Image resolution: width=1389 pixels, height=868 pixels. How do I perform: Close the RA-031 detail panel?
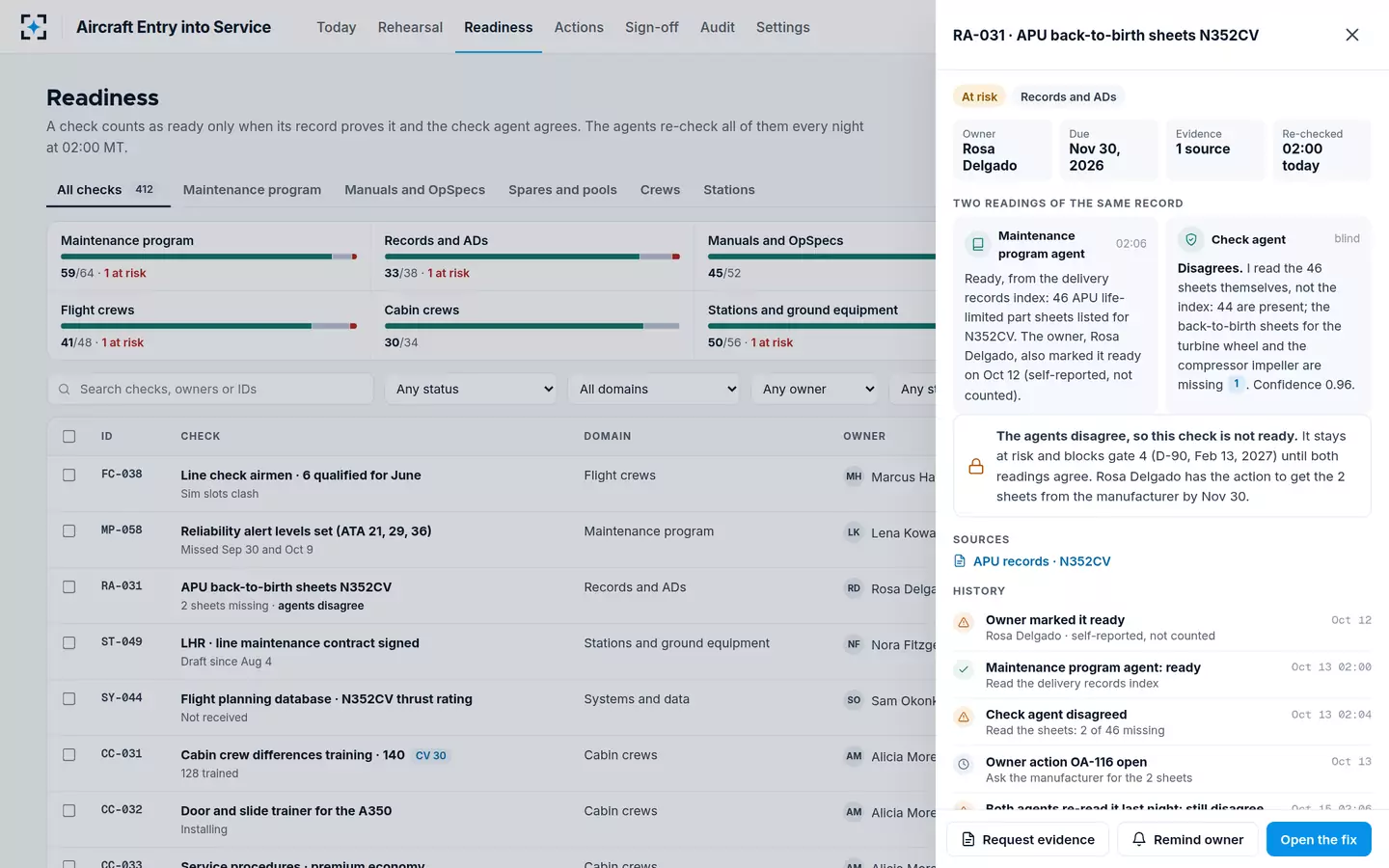(x=1351, y=35)
